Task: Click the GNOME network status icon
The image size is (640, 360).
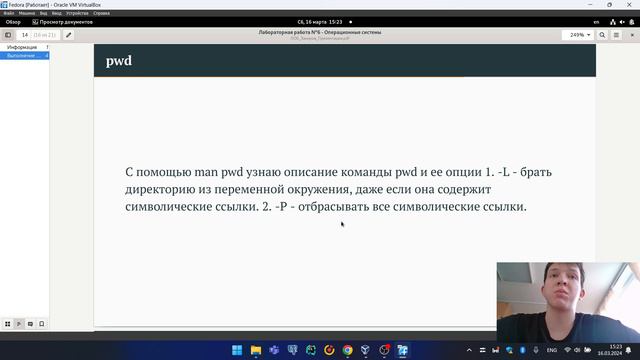Action: point(613,22)
